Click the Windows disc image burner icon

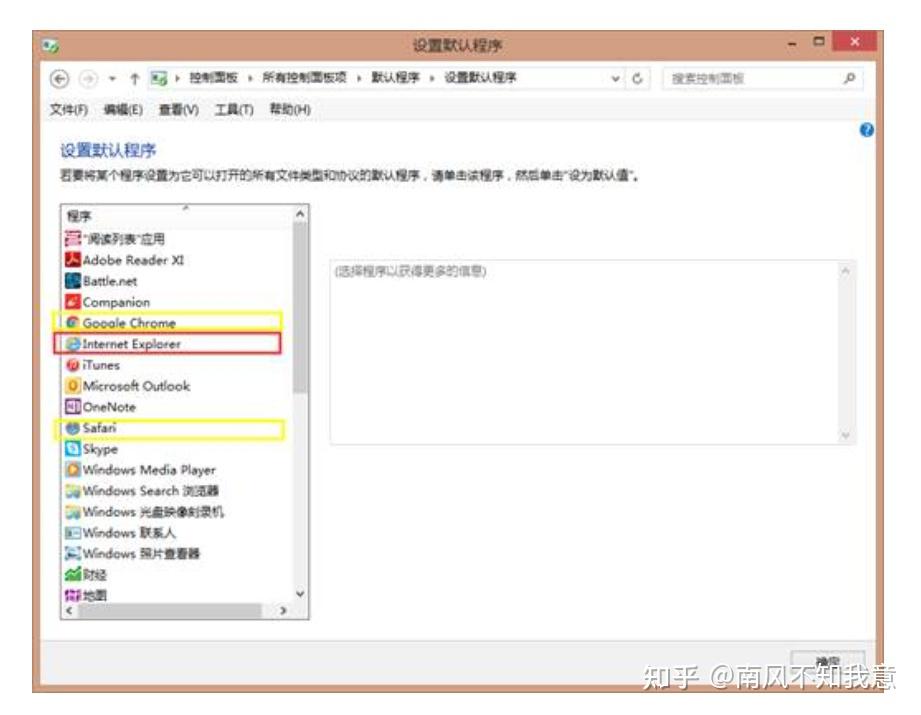click(x=72, y=512)
